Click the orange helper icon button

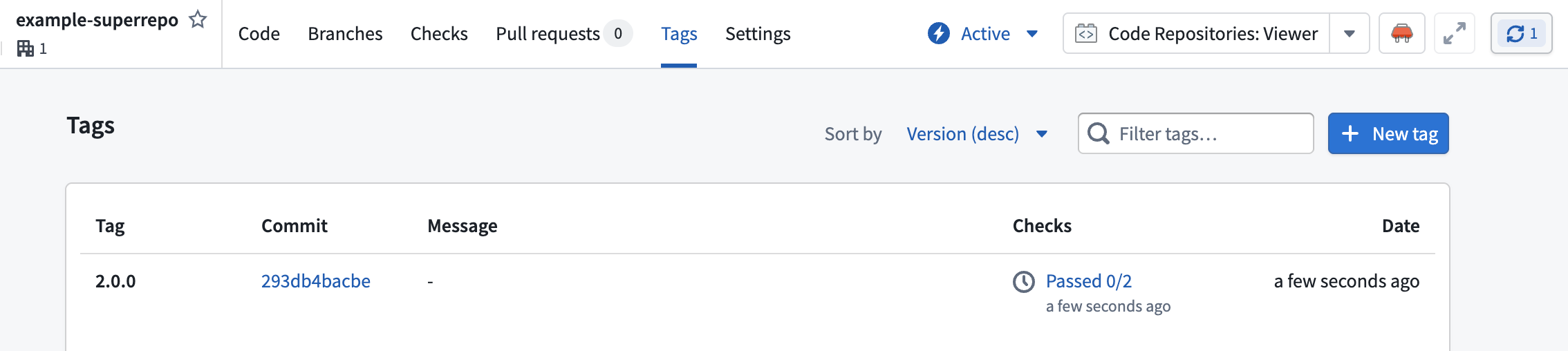pos(1401,33)
